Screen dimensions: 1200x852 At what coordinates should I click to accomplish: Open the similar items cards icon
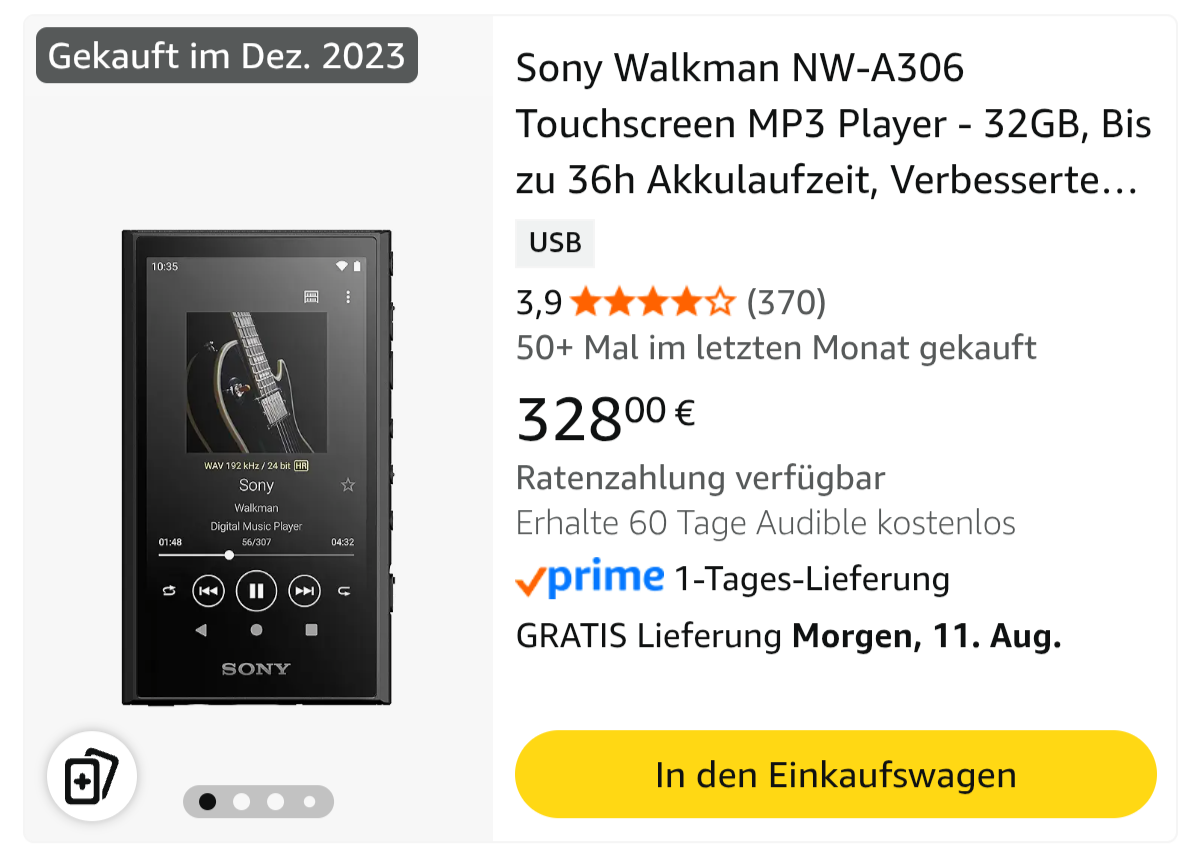click(x=91, y=776)
